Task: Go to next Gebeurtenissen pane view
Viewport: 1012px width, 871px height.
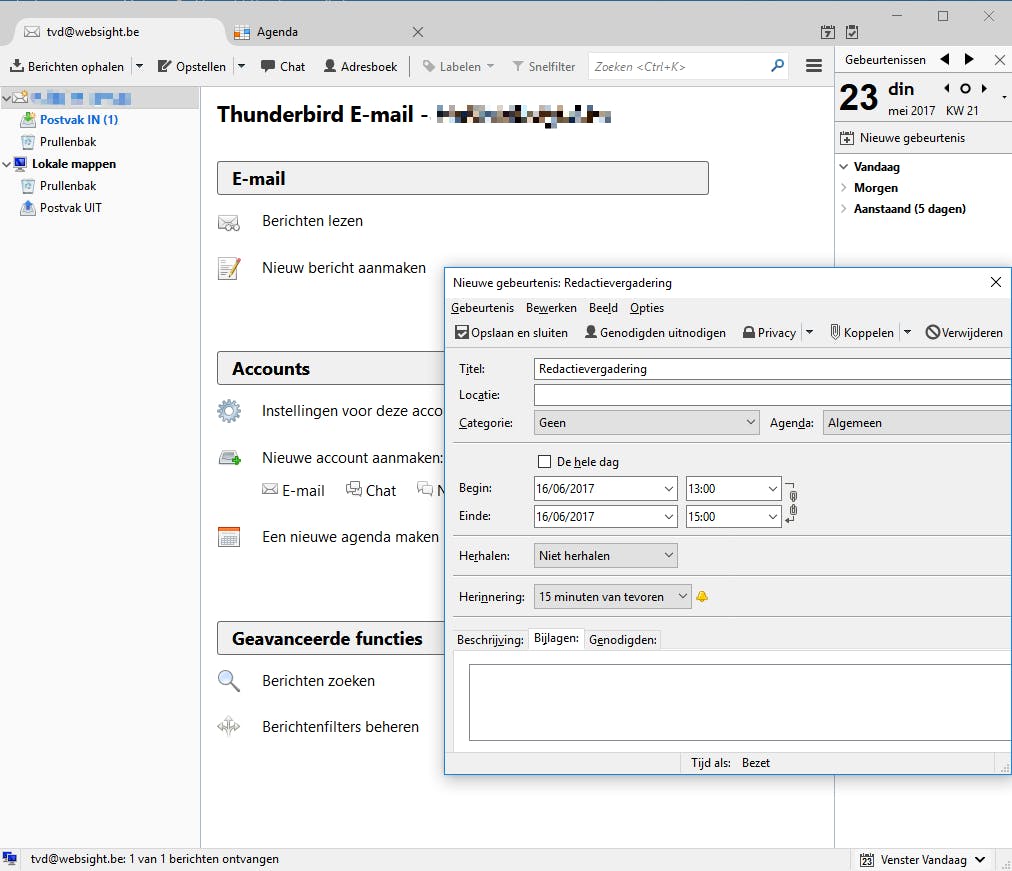Action: [969, 59]
